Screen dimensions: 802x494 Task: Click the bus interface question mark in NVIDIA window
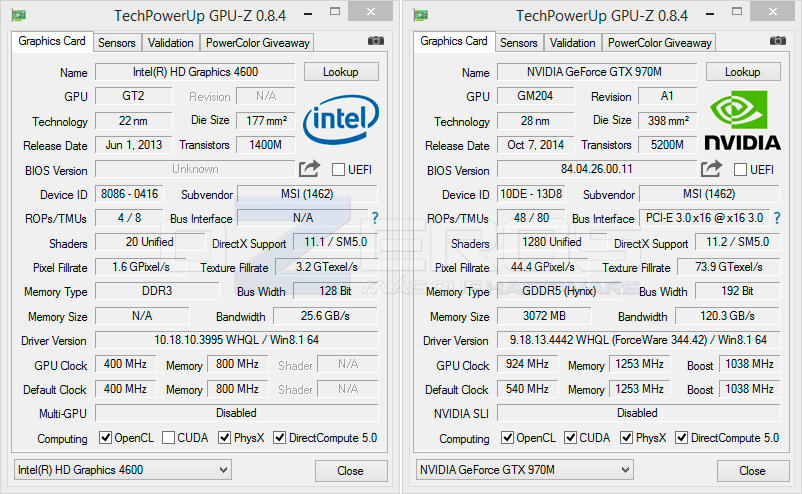[x=777, y=218]
